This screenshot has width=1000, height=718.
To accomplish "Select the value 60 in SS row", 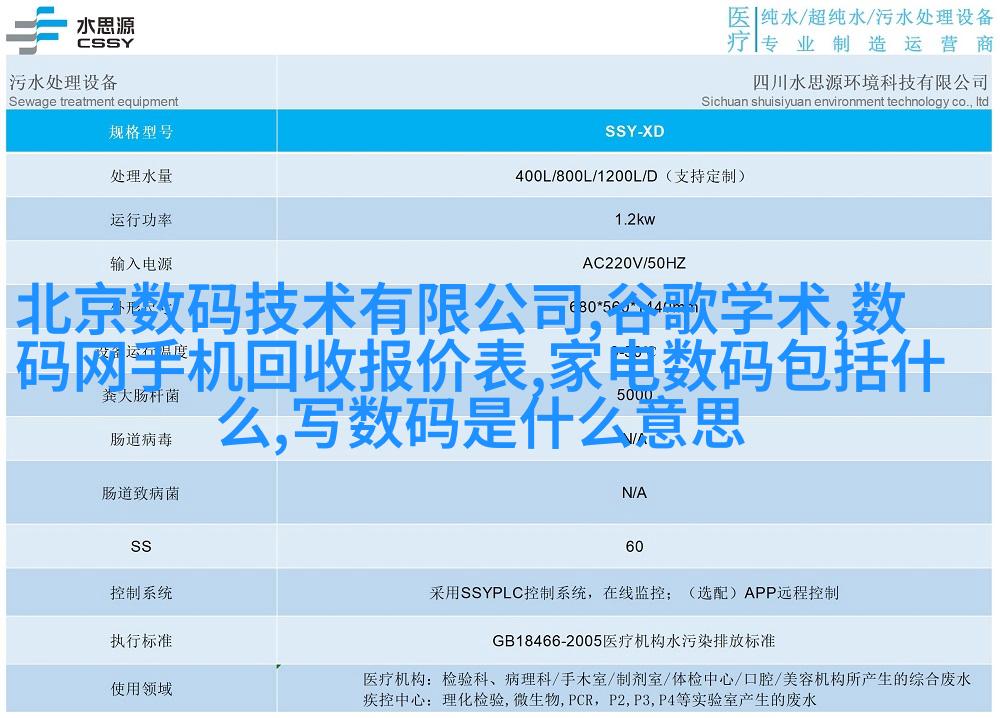I will point(635,546).
